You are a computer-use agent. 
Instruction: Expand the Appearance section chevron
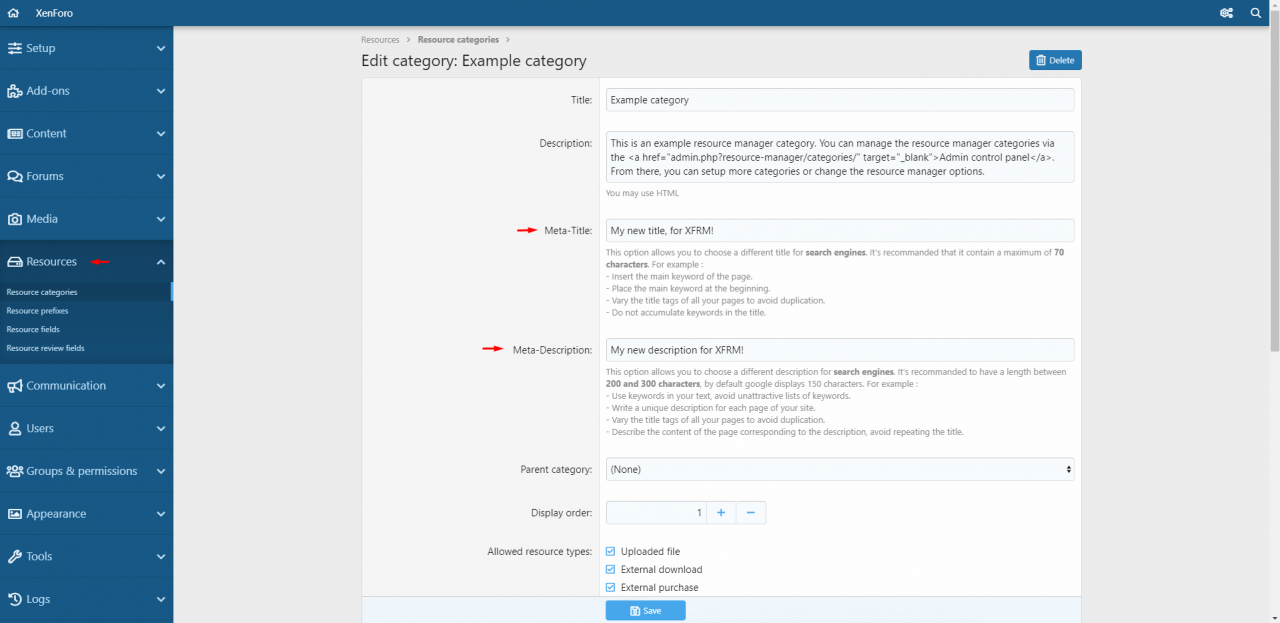tap(161, 514)
